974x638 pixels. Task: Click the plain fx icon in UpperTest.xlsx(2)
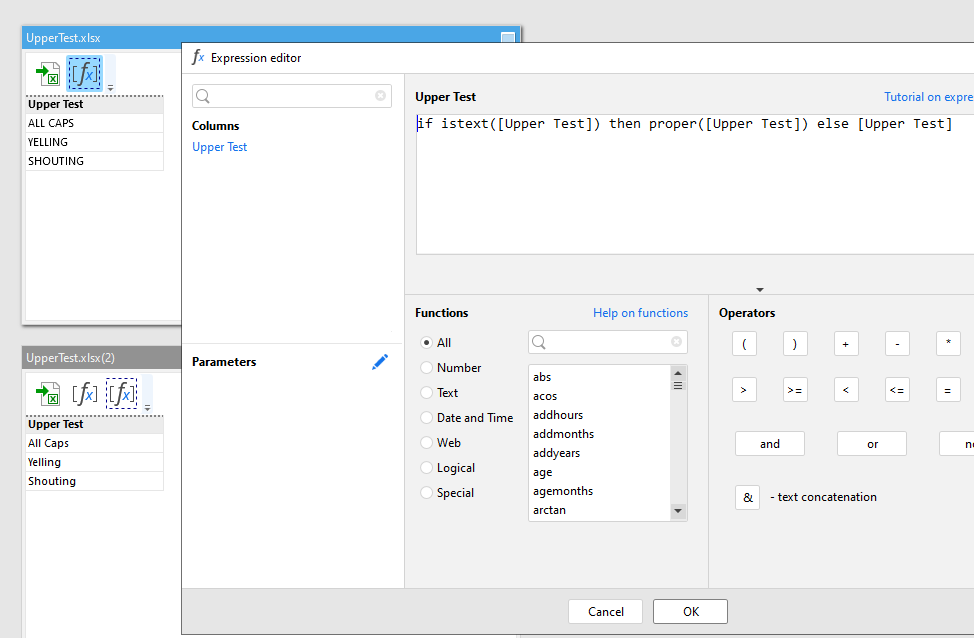point(84,394)
